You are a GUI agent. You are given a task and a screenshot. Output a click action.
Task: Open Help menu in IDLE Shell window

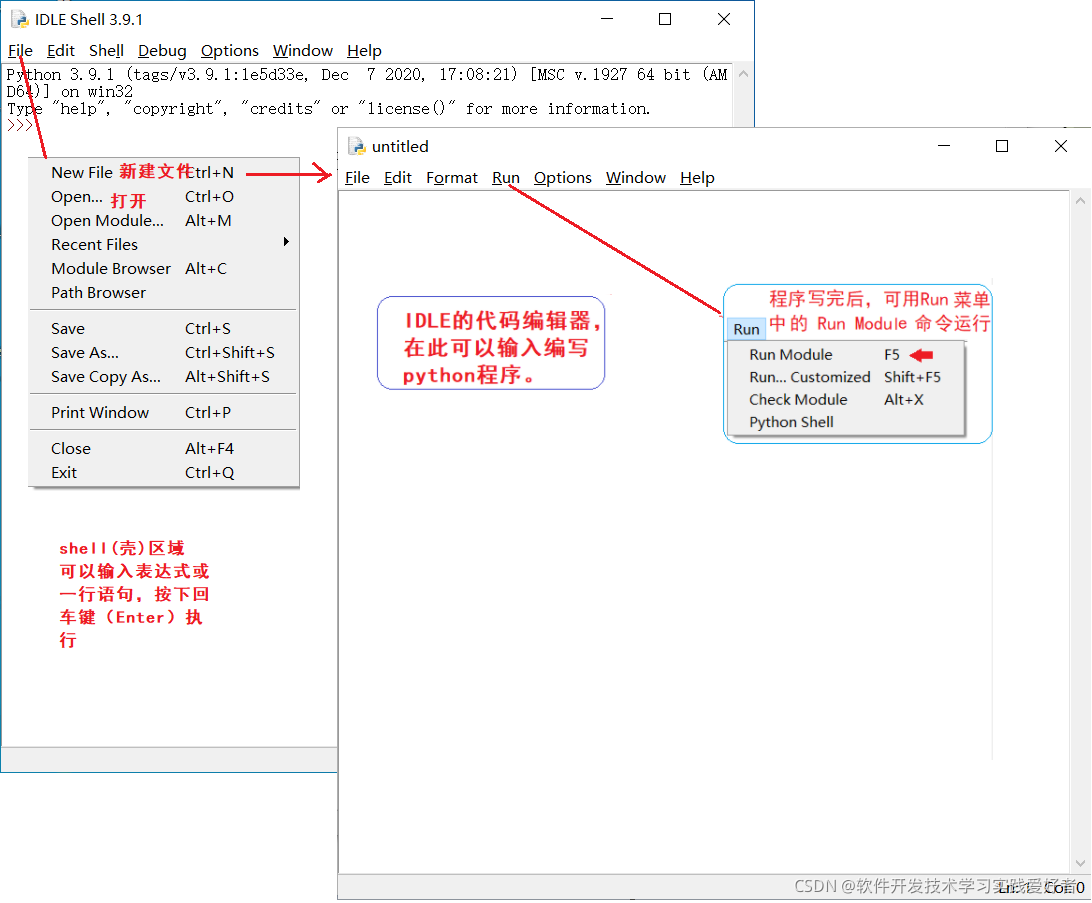tap(364, 51)
